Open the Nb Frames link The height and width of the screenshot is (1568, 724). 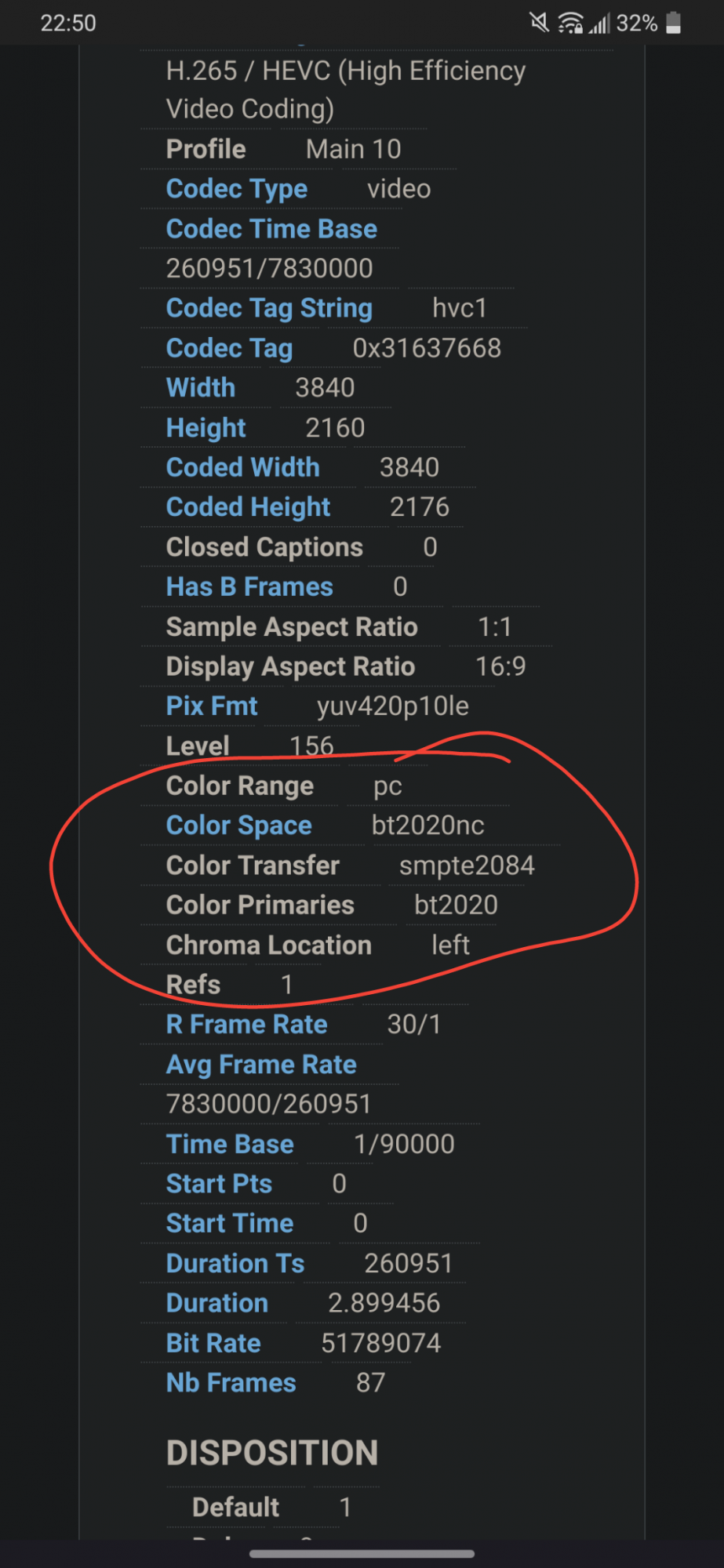coord(231,1383)
